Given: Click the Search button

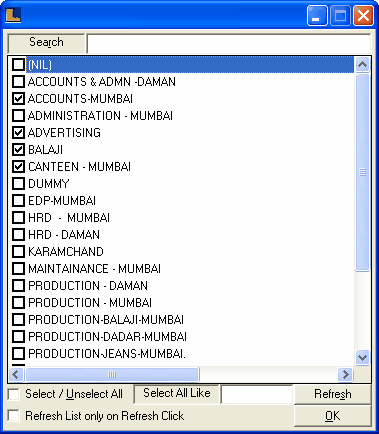Looking at the screenshot, I should (x=46, y=43).
